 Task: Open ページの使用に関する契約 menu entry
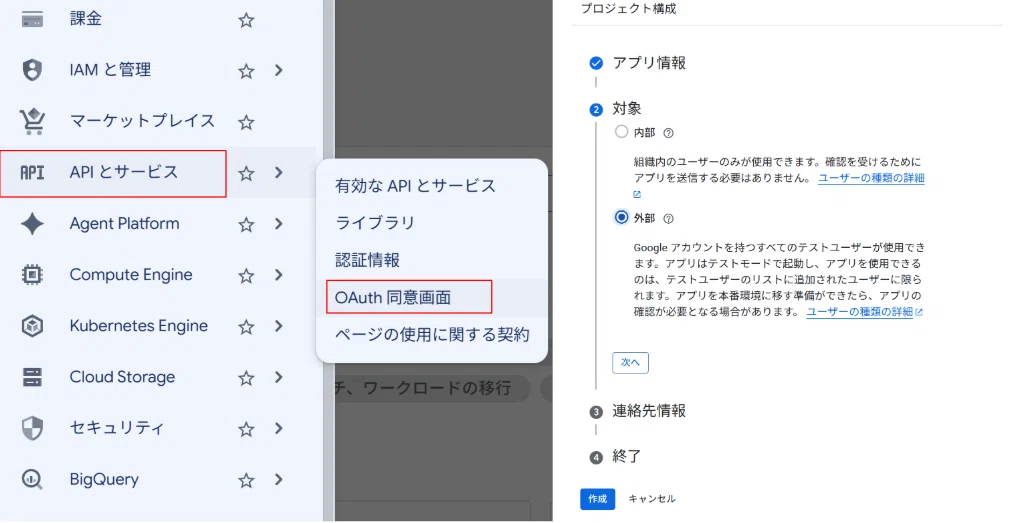(x=432, y=335)
